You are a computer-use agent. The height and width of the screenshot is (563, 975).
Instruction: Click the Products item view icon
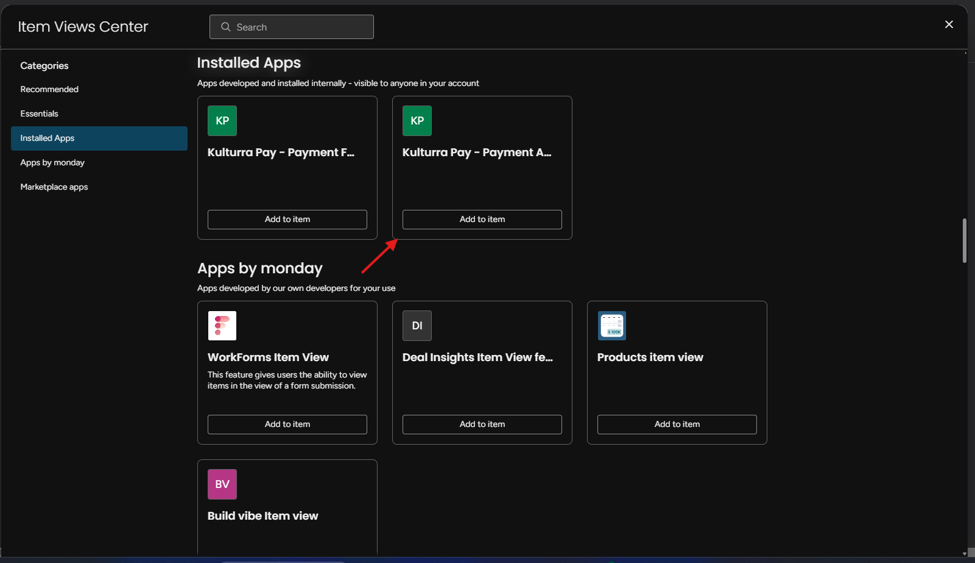pos(612,325)
